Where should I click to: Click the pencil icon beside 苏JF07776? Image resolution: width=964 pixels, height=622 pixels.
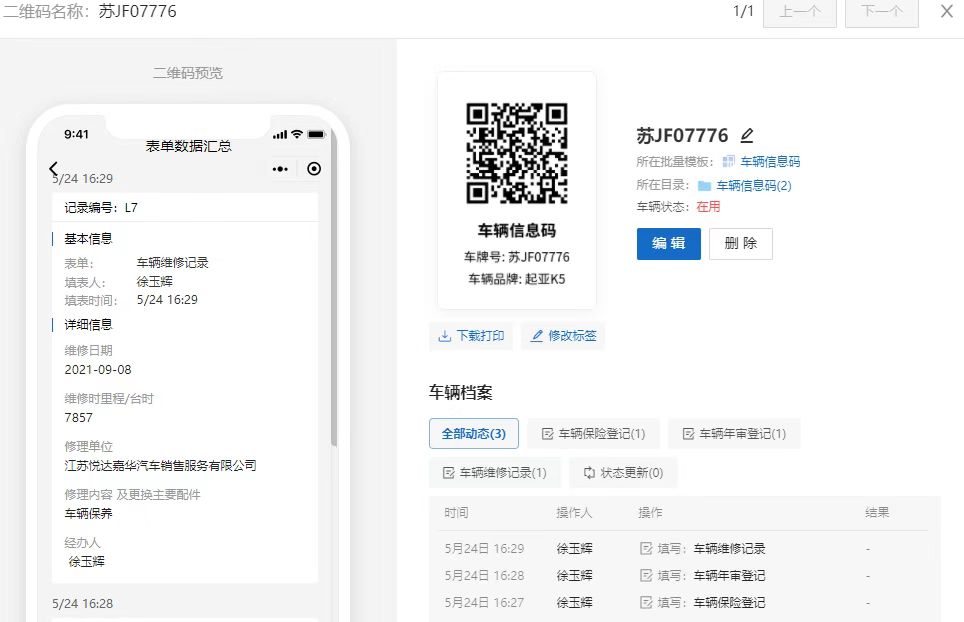coord(747,136)
